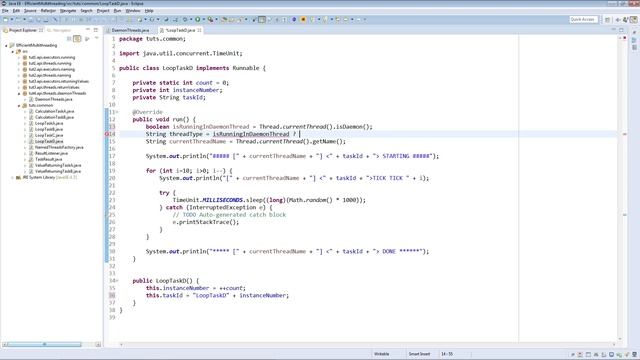Open the Window menu
Image resolution: width=640 pixels, height=360 pixels.
[x=133, y=11]
